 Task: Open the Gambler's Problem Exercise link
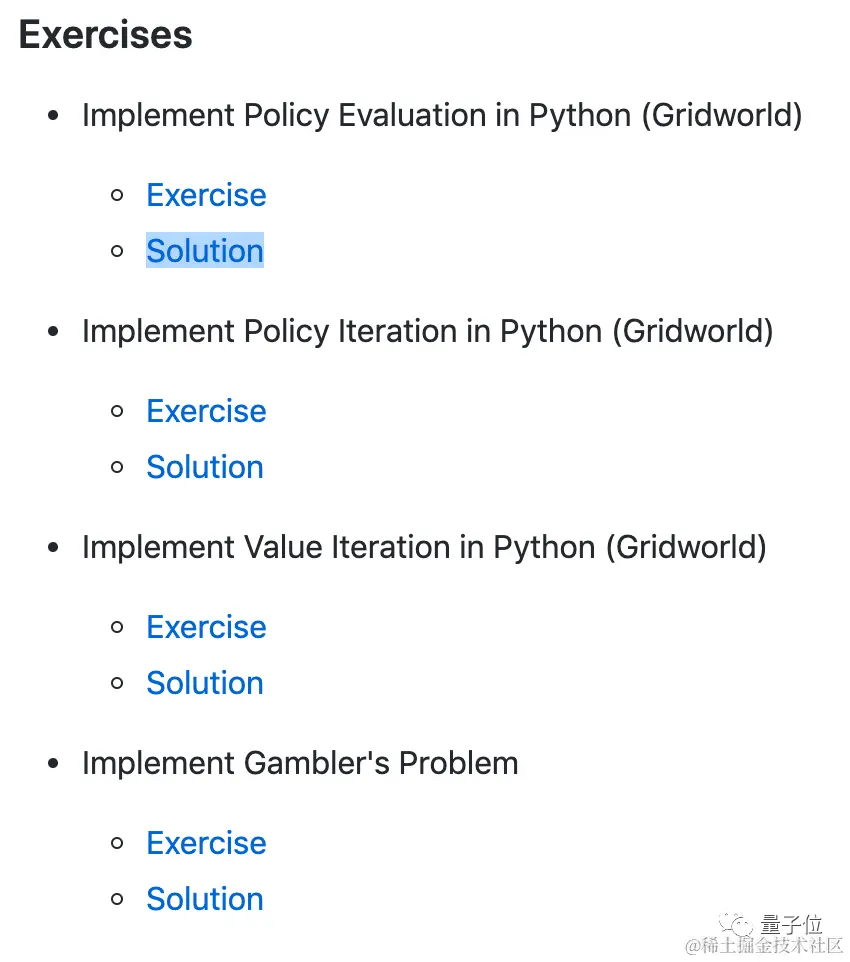(206, 843)
